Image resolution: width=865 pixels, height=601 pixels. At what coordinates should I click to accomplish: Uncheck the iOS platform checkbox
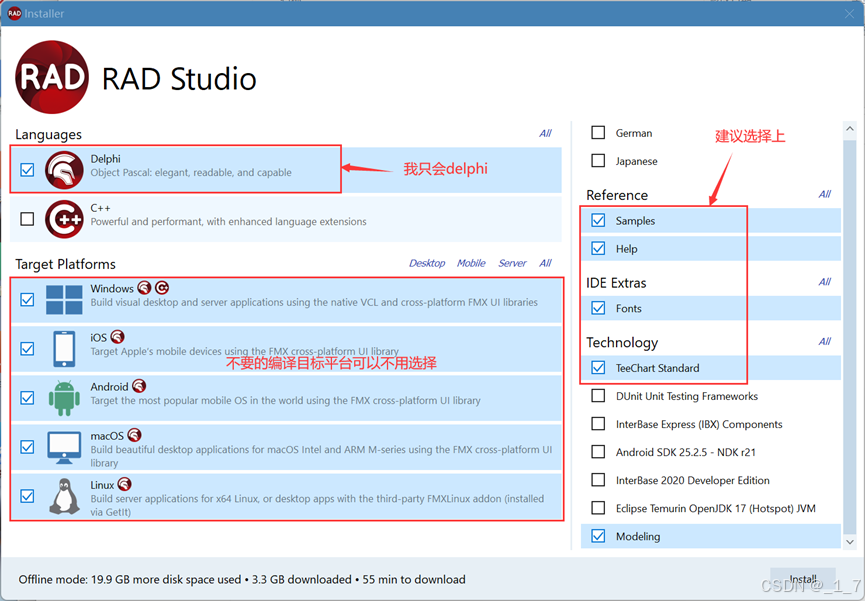click(x=27, y=349)
